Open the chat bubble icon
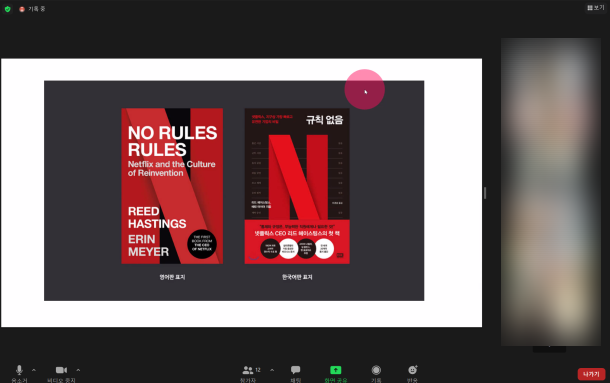This screenshot has height=383, width=610. (x=296, y=370)
